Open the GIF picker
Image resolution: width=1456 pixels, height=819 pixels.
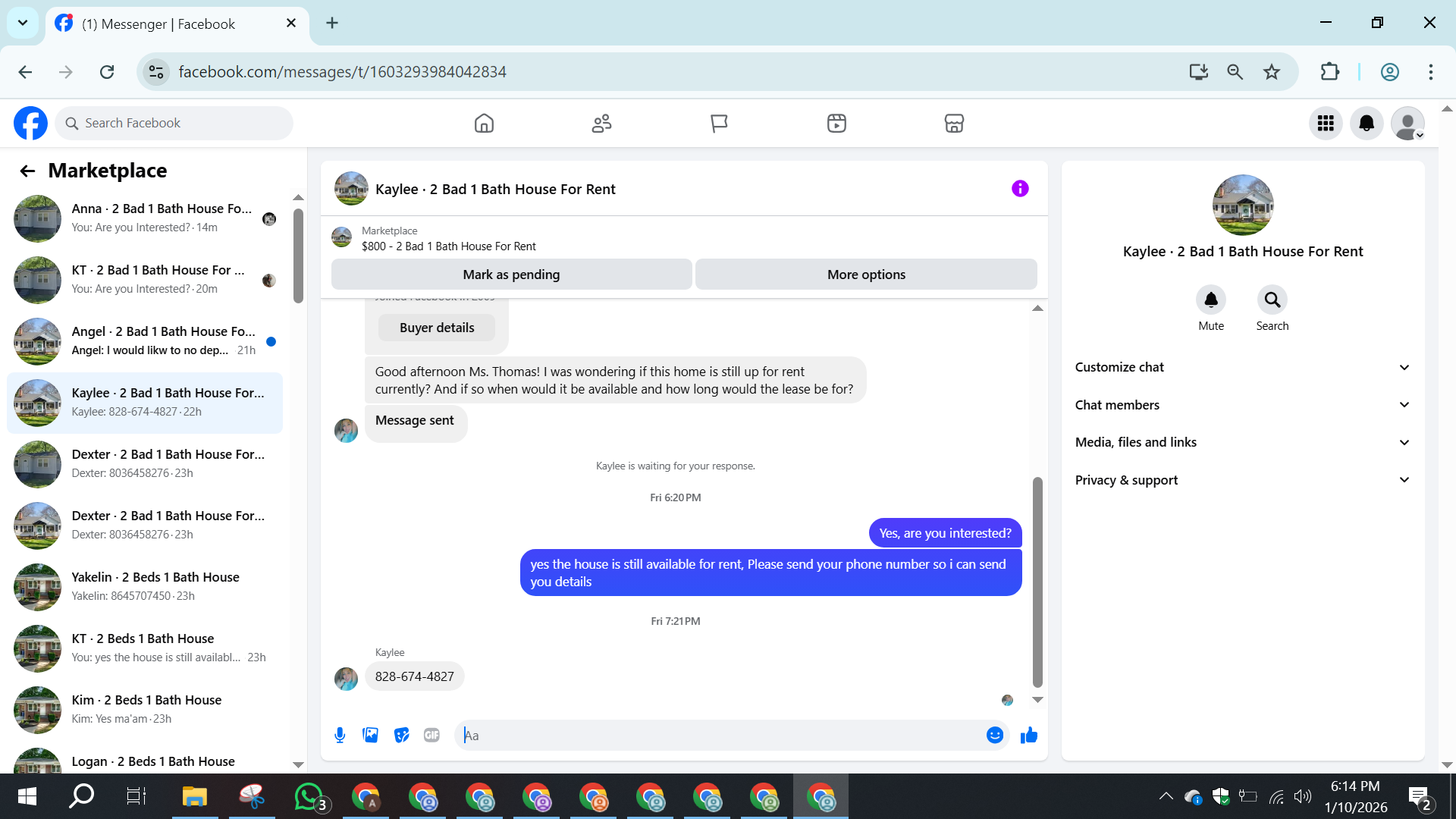tap(431, 735)
